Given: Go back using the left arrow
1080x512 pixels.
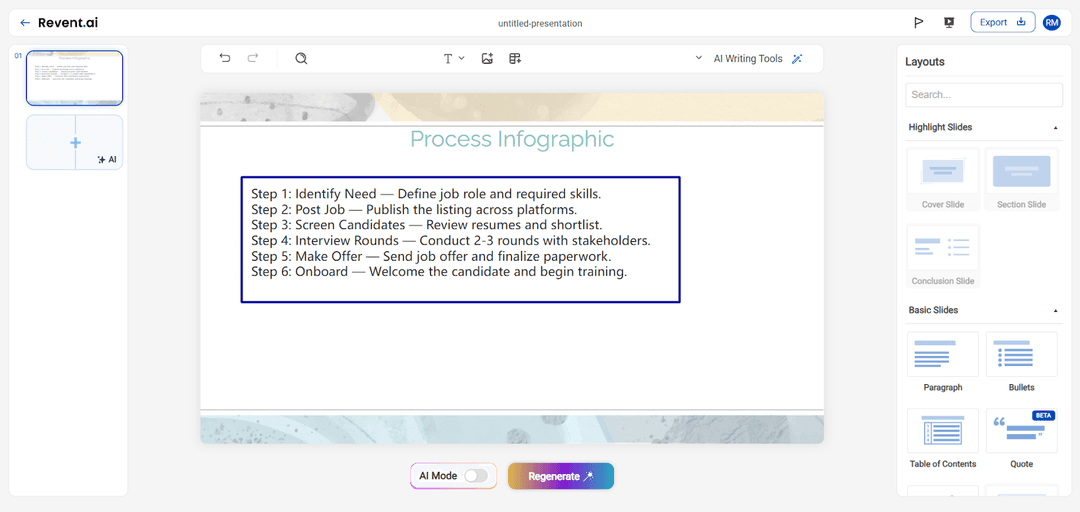Looking at the screenshot, I should click(x=25, y=23).
